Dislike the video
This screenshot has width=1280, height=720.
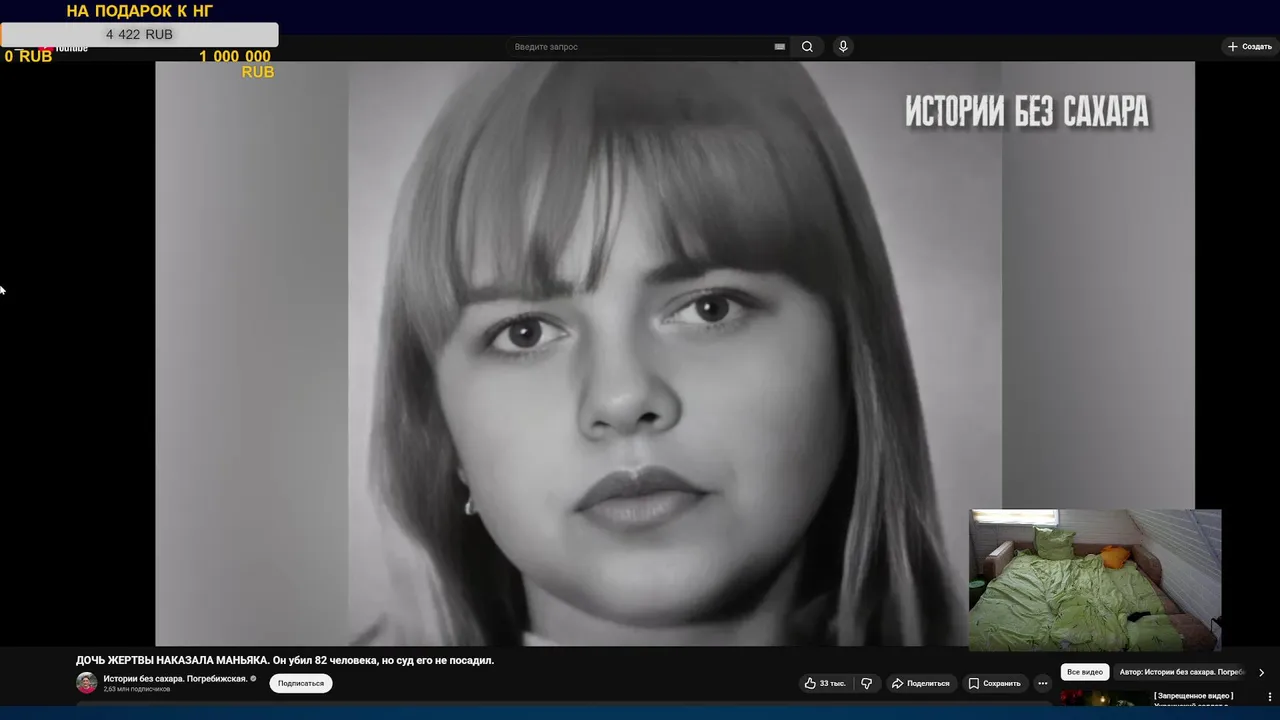tap(867, 683)
